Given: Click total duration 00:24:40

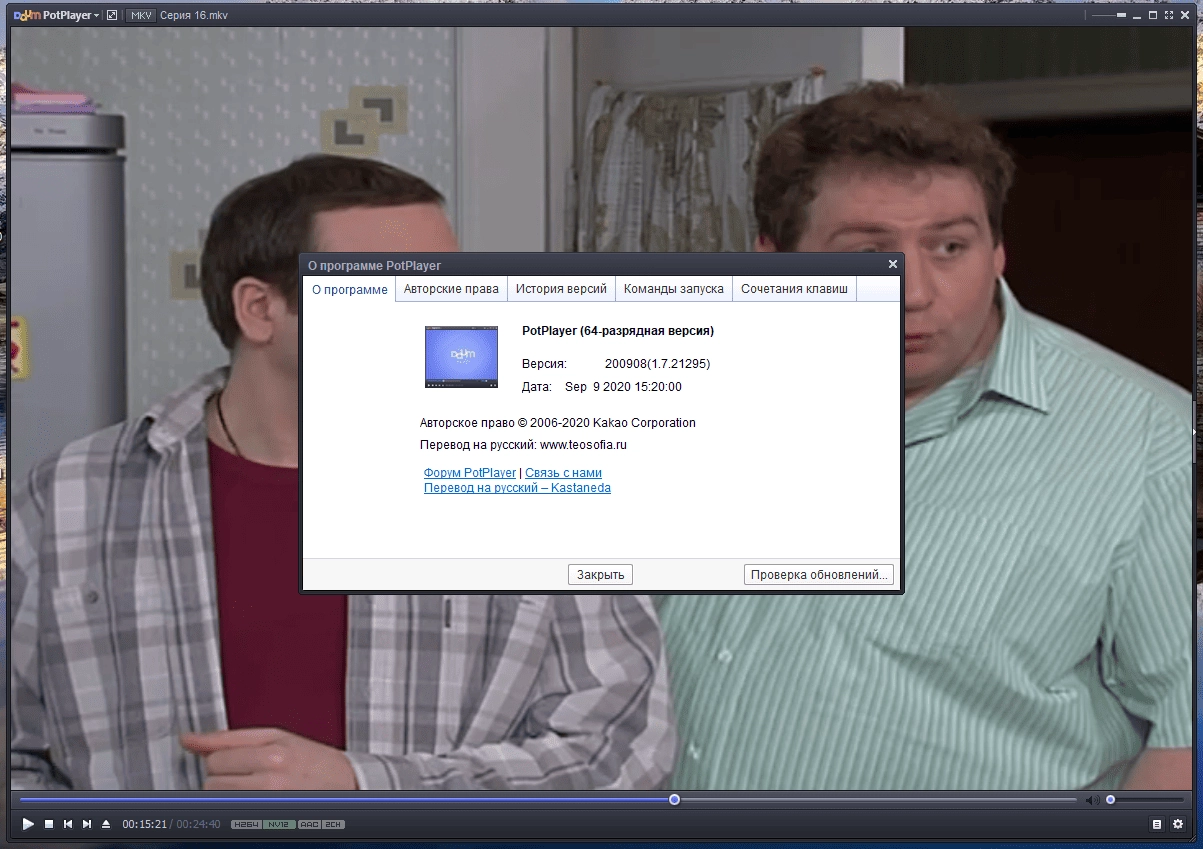Looking at the screenshot, I should tap(199, 824).
